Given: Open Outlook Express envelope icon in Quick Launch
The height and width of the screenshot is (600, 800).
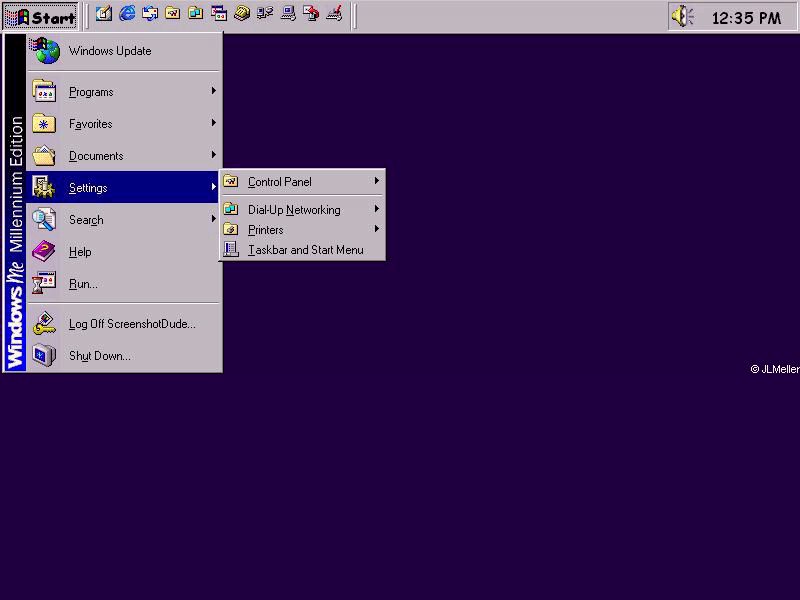Looking at the screenshot, I should pyautogui.click(x=150, y=14).
